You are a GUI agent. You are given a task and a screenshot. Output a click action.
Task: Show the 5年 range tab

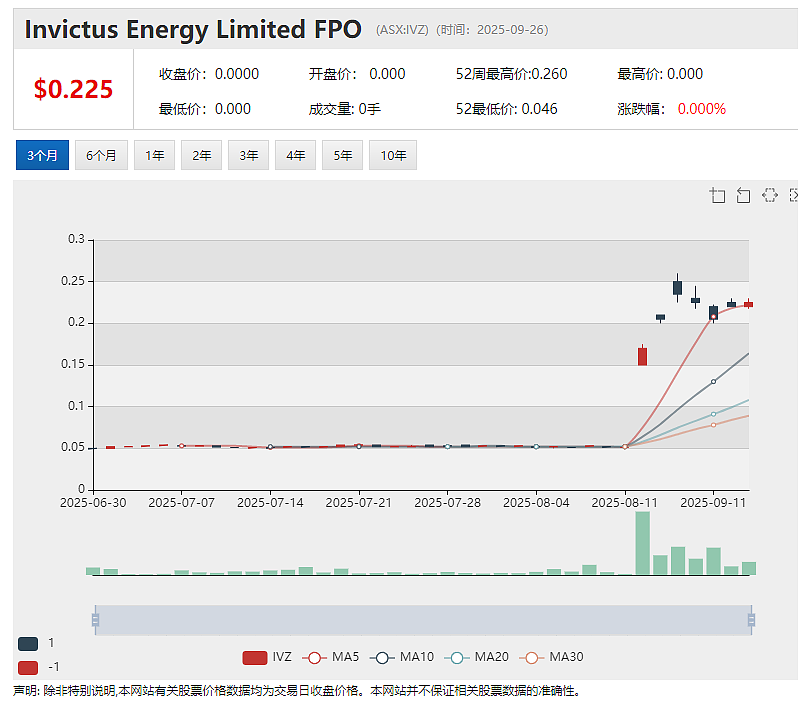point(342,155)
